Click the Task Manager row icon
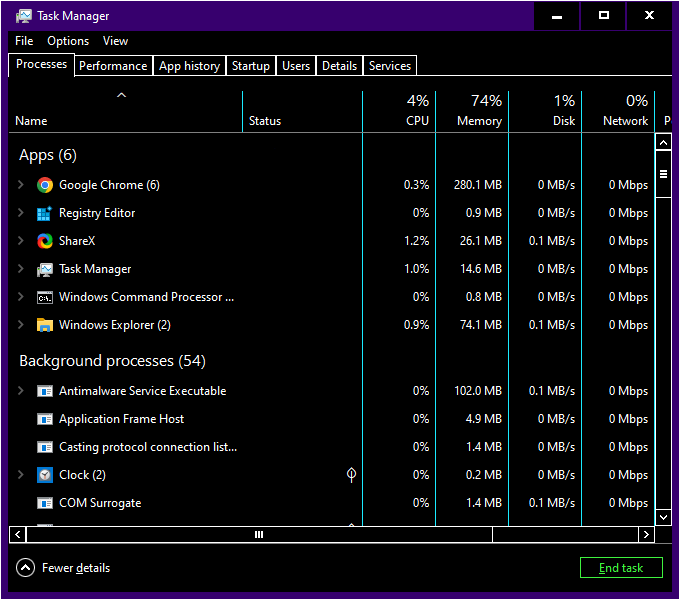Screen dimensions: 680x600 coord(45,269)
